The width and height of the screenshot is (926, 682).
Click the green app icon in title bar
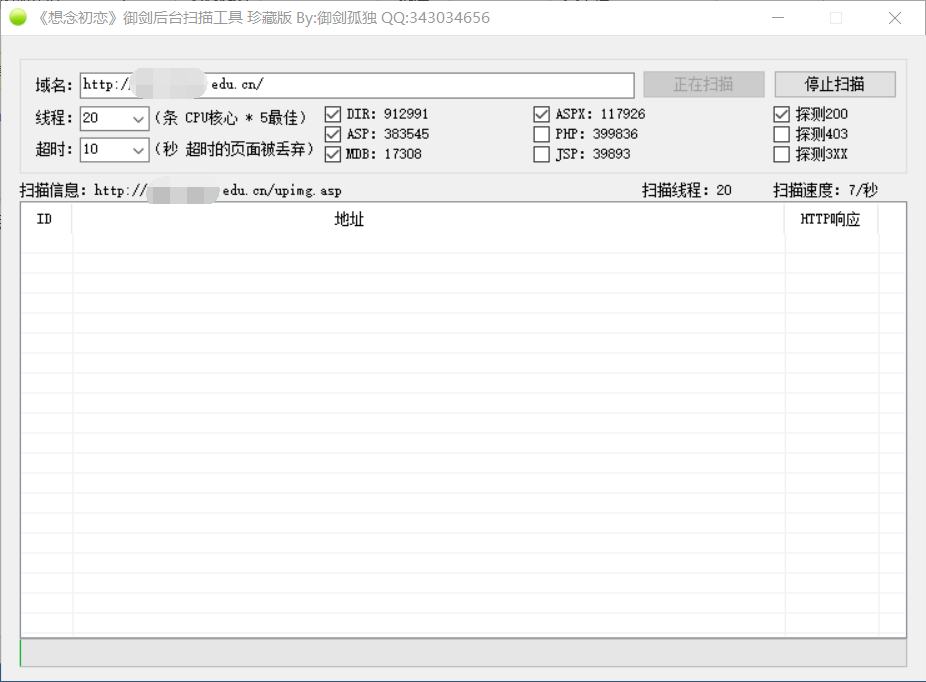[x=18, y=18]
